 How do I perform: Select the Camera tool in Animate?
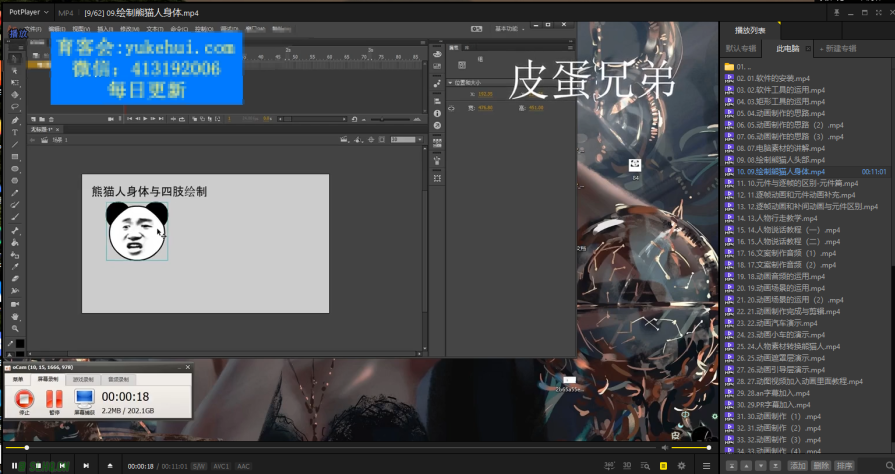tap(15, 304)
